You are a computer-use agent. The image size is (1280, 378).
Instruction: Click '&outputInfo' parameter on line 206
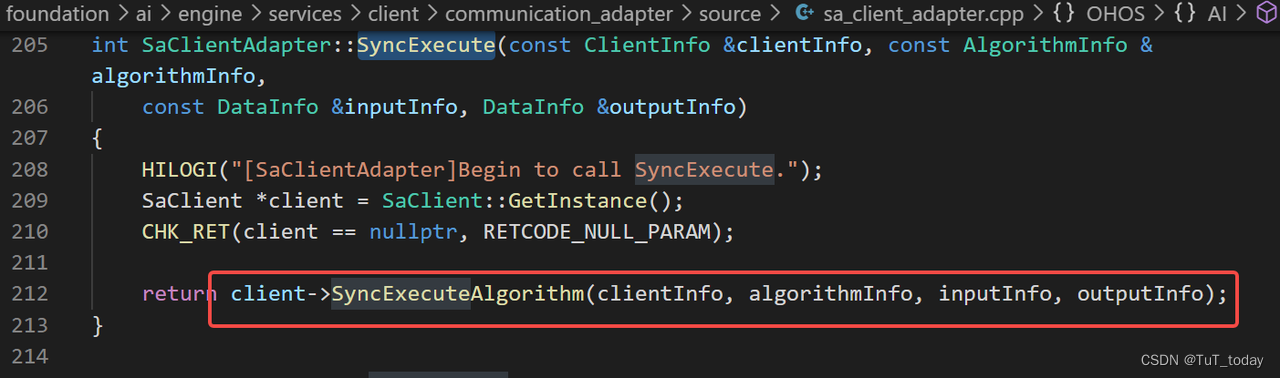point(667,107)
